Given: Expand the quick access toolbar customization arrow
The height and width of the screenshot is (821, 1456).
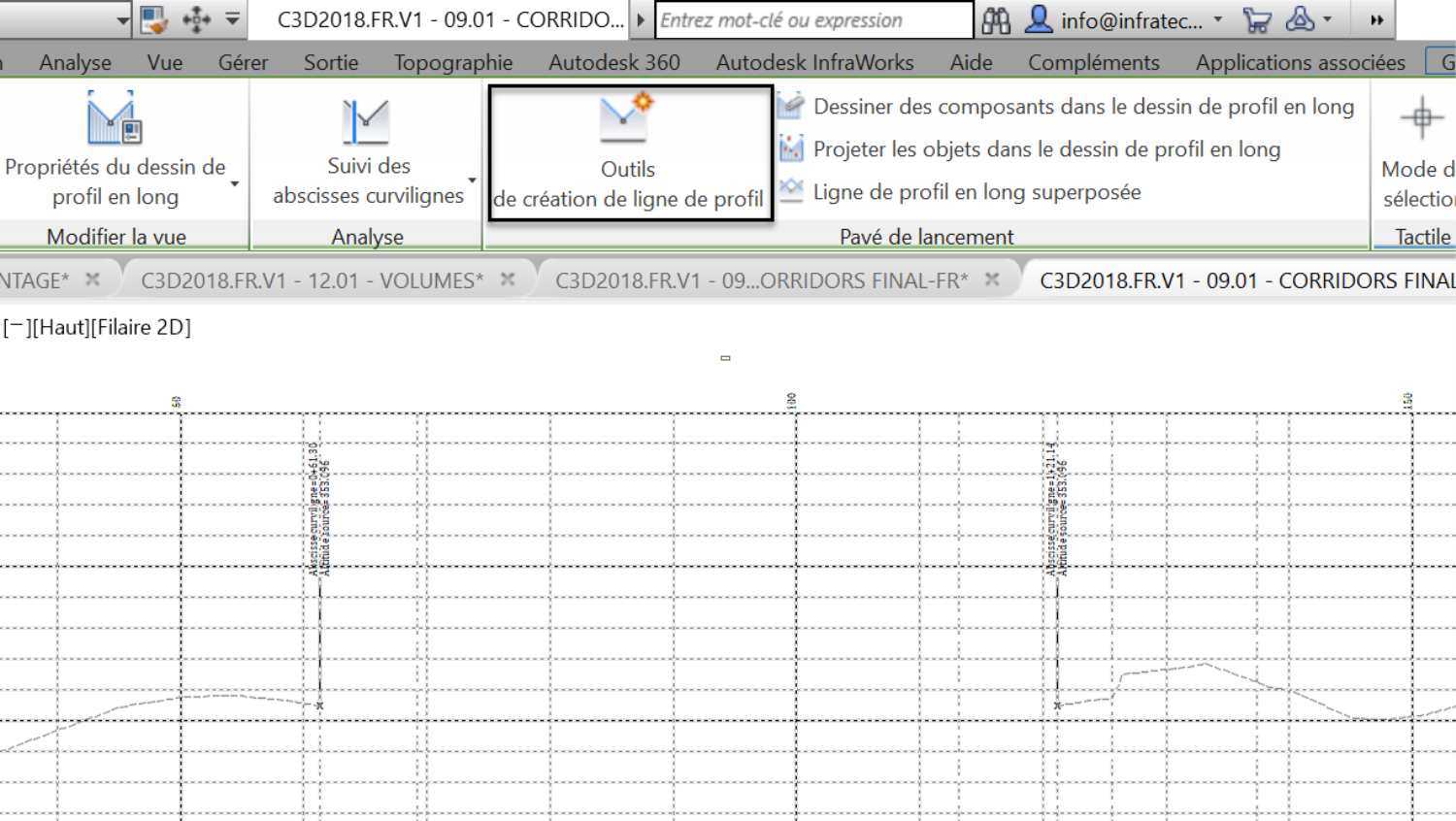Looking at the screenshot, I should click(x=233, y=18).
